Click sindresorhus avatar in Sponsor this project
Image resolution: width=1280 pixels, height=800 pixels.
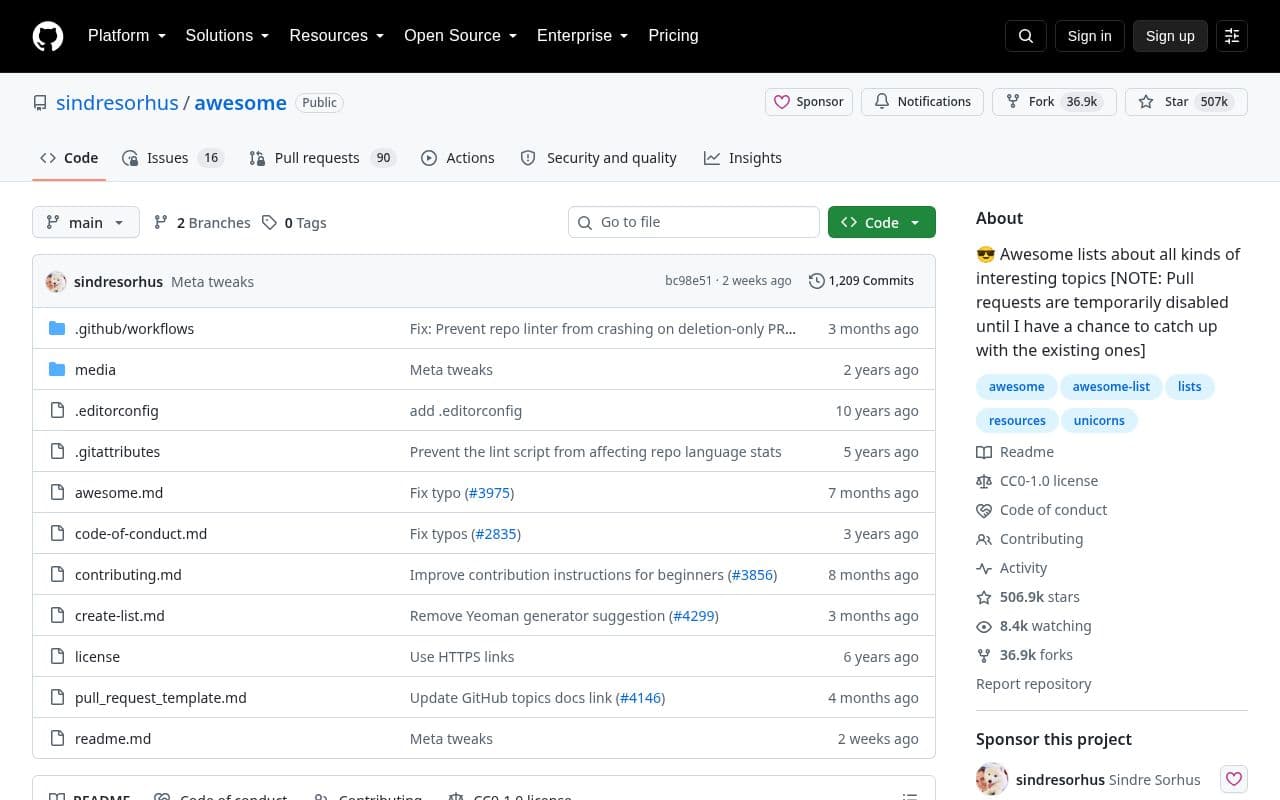992,779
